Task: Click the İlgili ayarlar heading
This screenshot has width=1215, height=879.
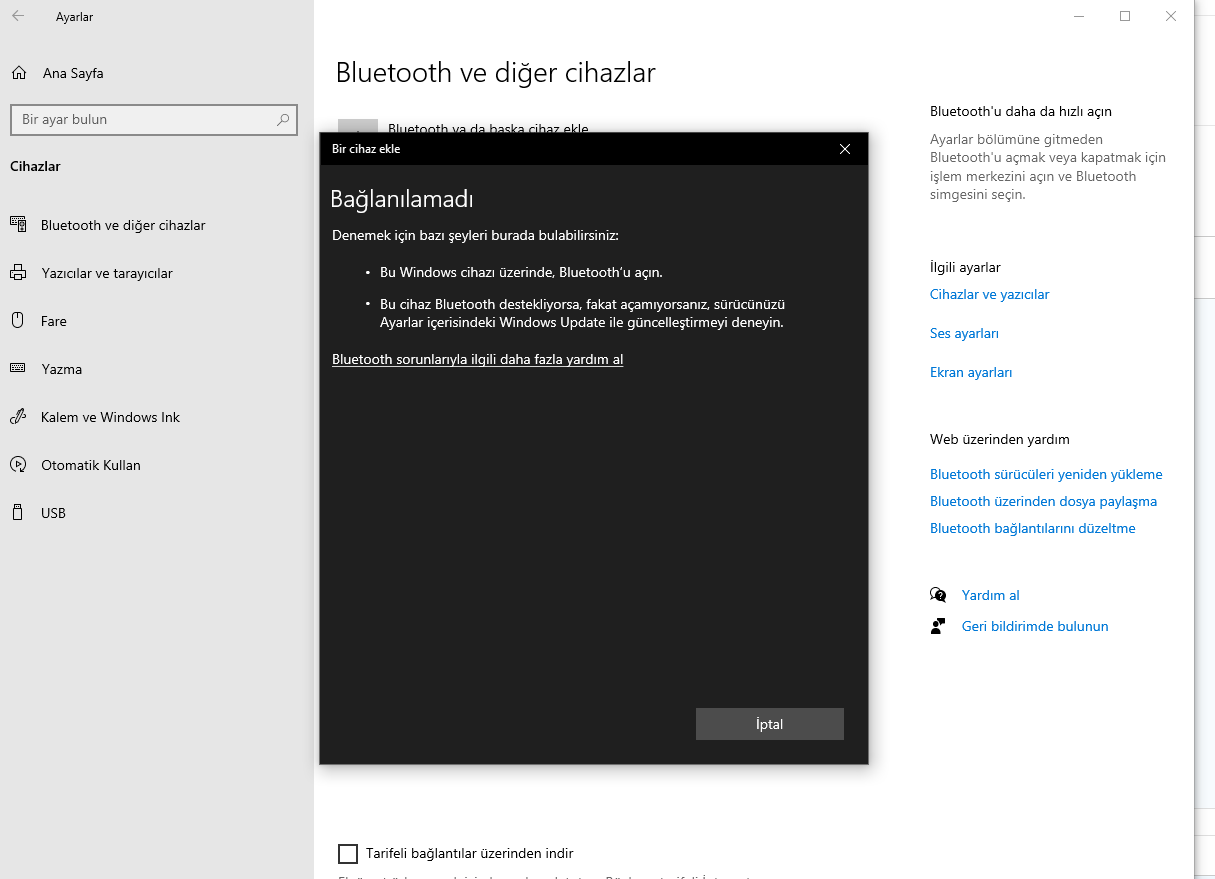Action: [965, 267]
